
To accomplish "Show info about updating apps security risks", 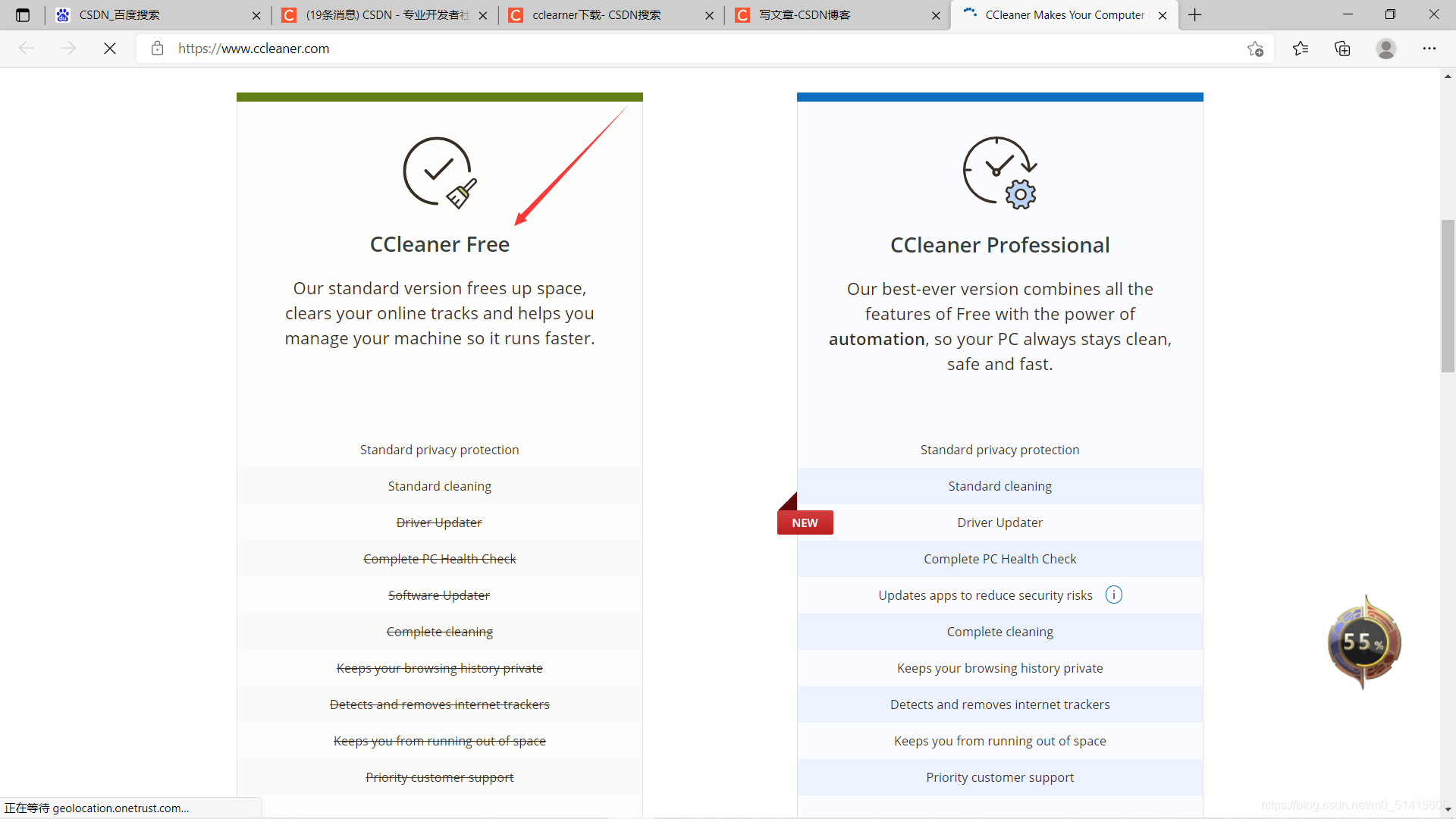I will coord(1113,595).
